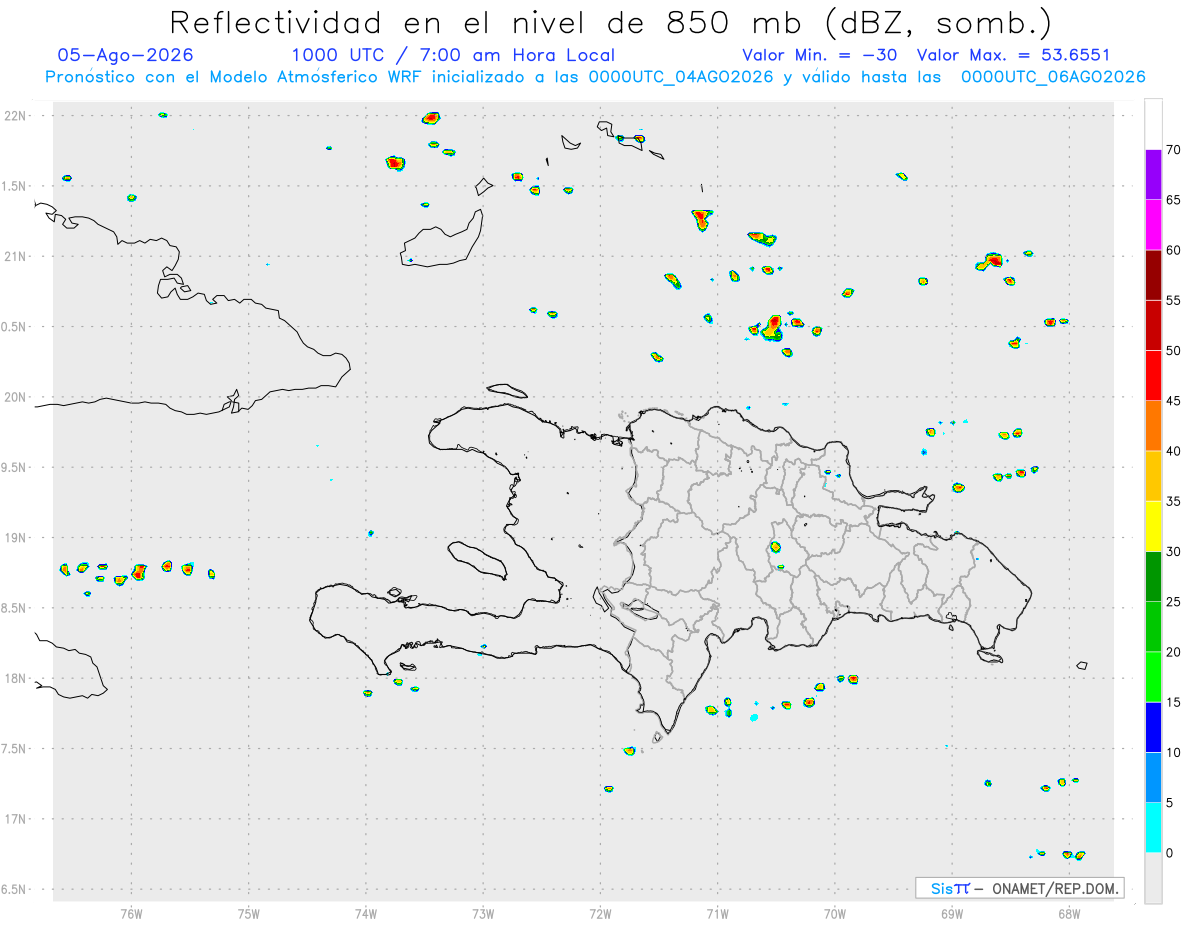Pick the purple 65–70 dBZ colorbar segment
Image resolution: width=1200 pixels, height=927 pixels.
click(1153, 174)
